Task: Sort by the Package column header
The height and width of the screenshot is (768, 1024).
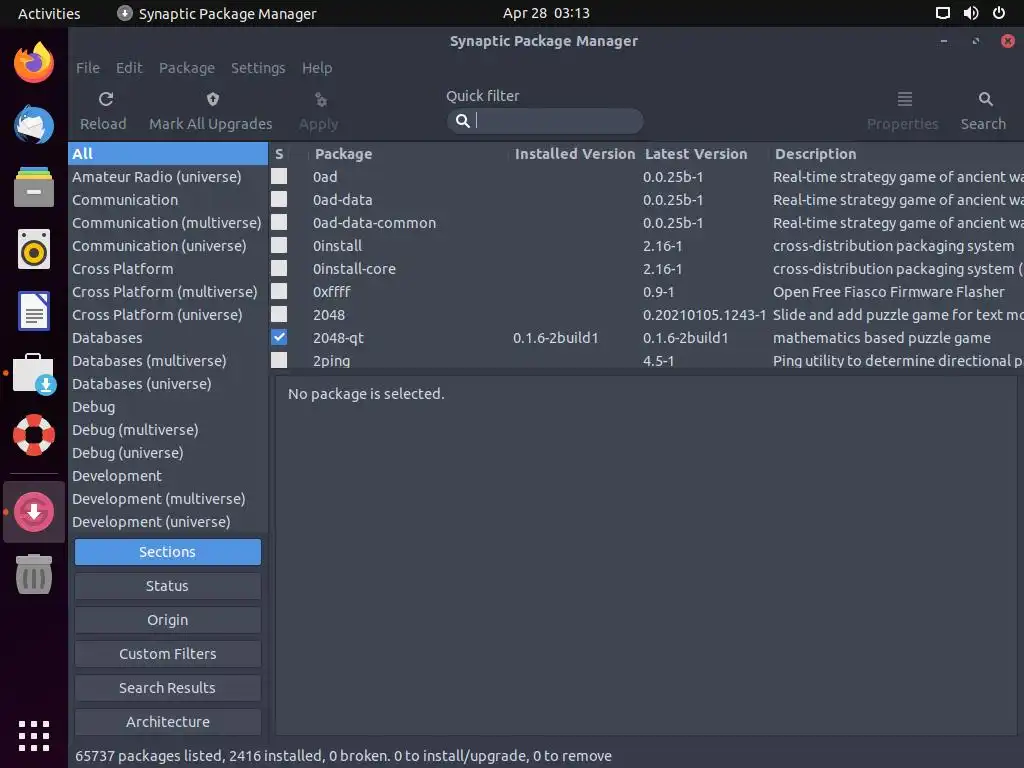Action: pos(408,154)
